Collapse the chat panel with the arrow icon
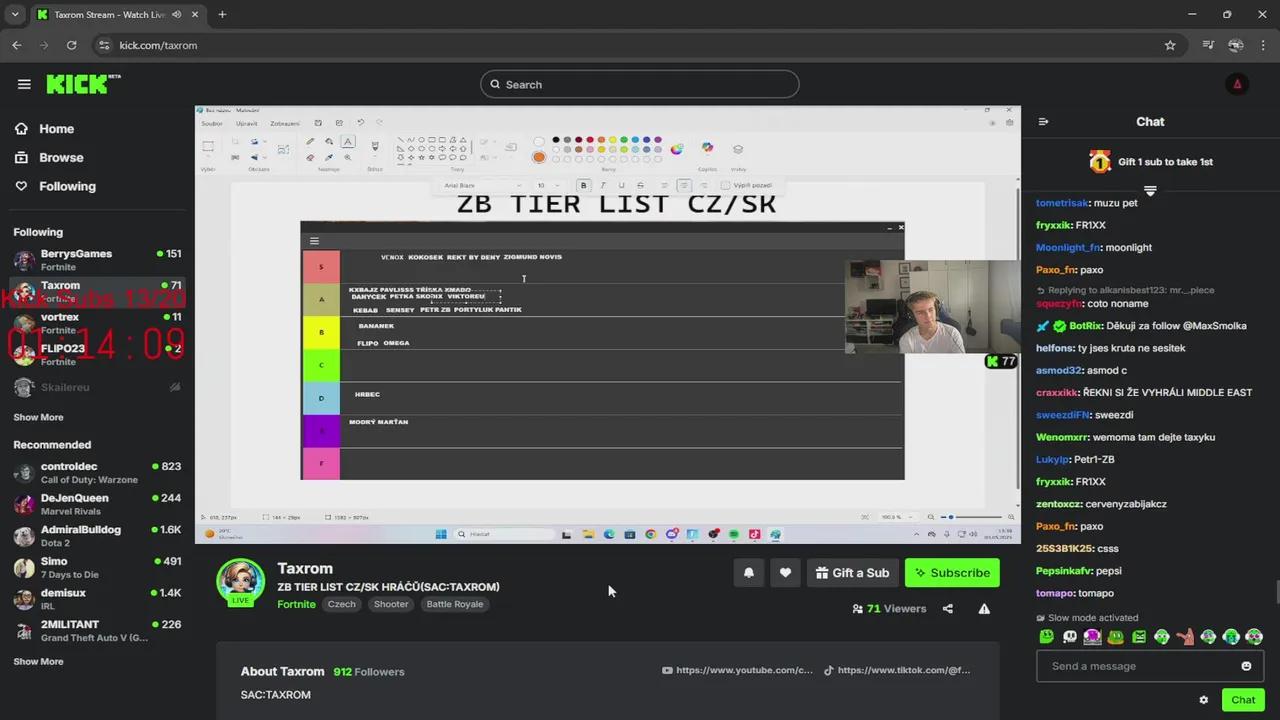 click(1044, 122)
